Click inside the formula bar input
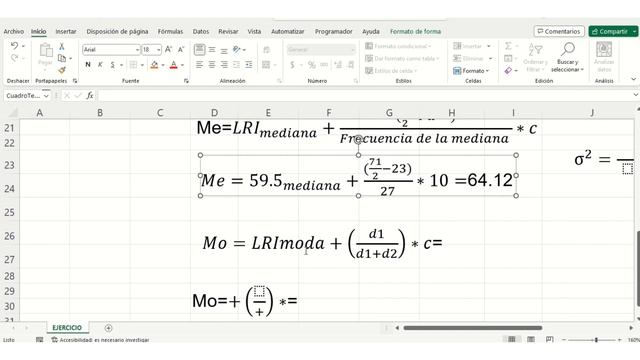 [364, 96]
